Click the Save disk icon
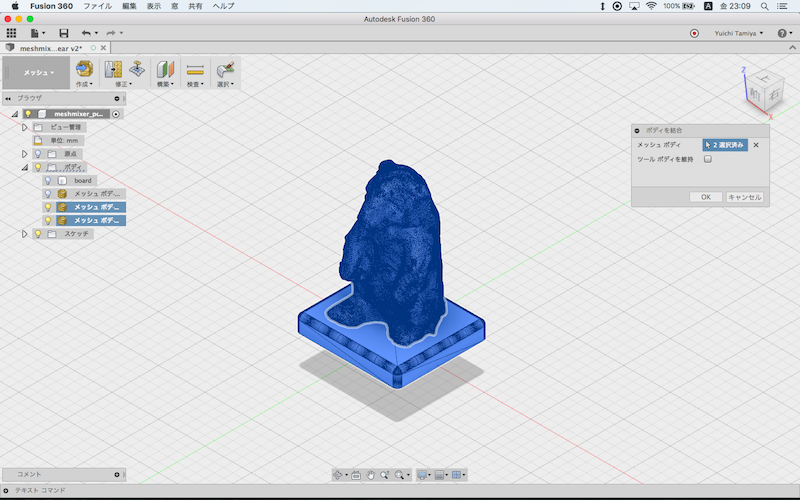Screen dimensions: 800x500 [x=64, y=33]
